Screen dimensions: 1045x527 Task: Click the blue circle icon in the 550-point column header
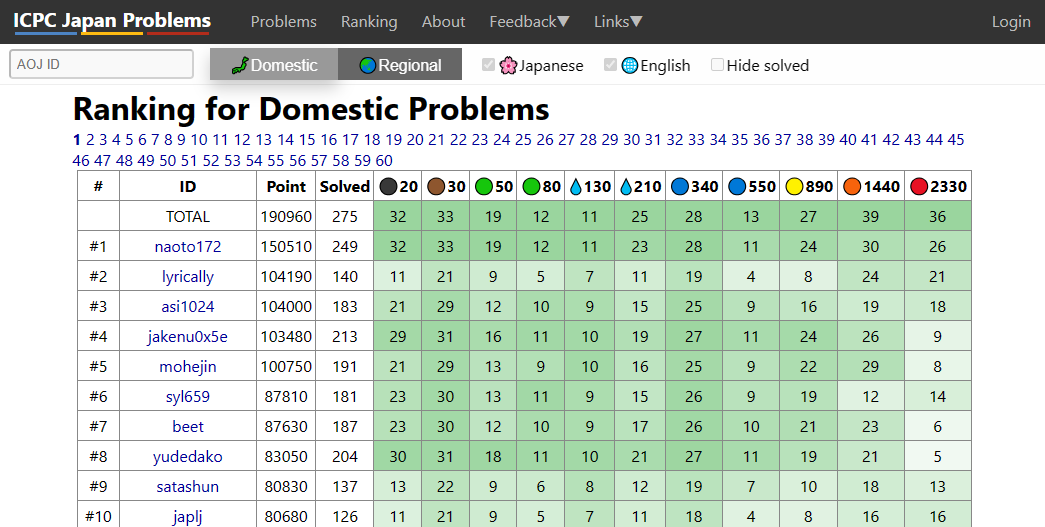coord(737,187)
